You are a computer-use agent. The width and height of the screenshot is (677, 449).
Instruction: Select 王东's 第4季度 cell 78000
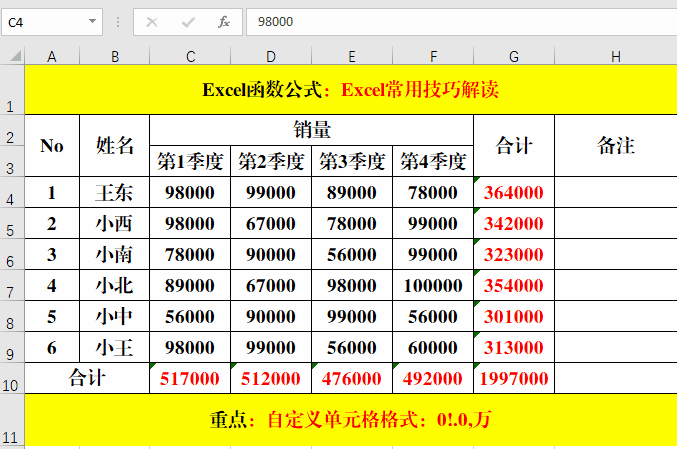pos(433,192)
